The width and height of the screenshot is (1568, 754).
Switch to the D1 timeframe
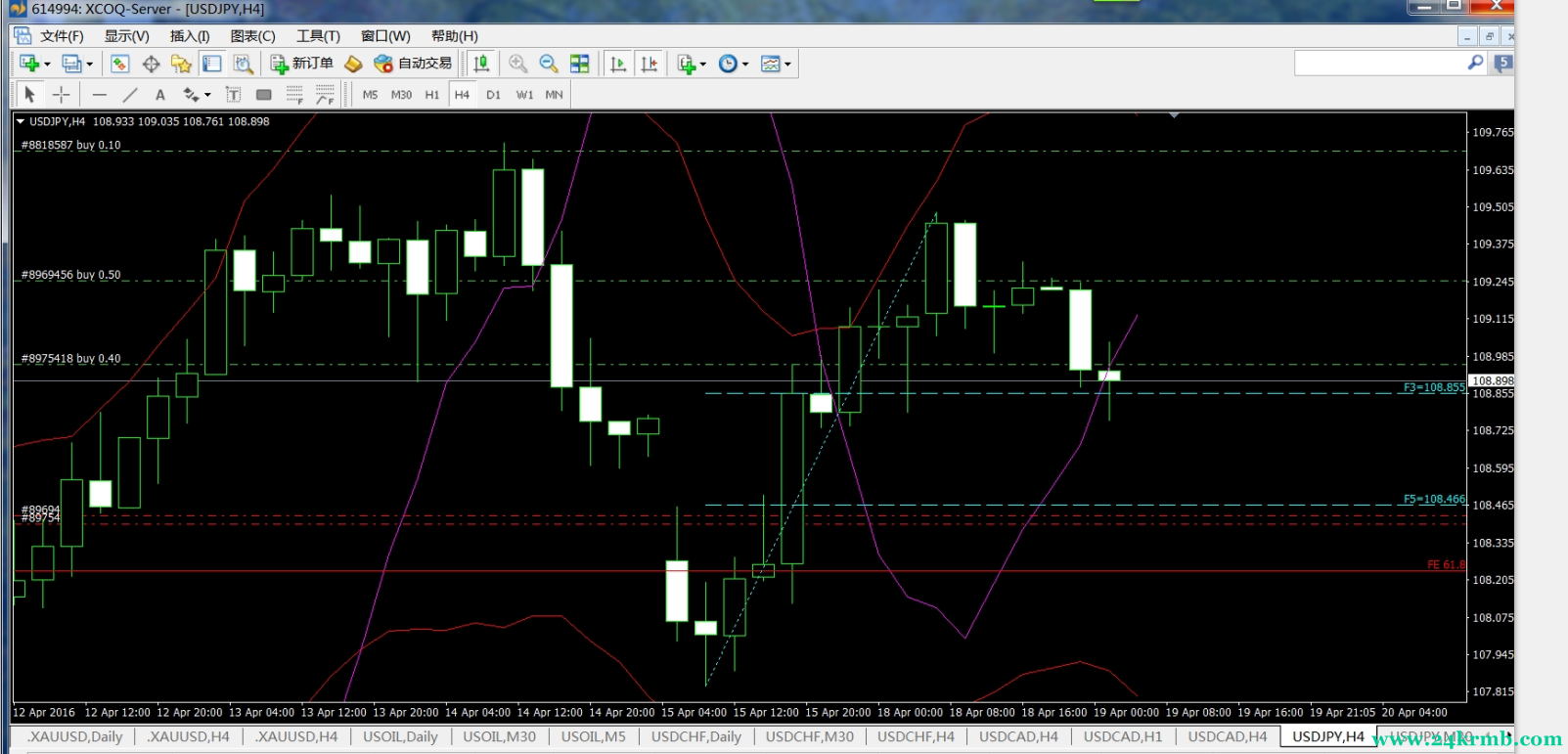click(493, 95)
